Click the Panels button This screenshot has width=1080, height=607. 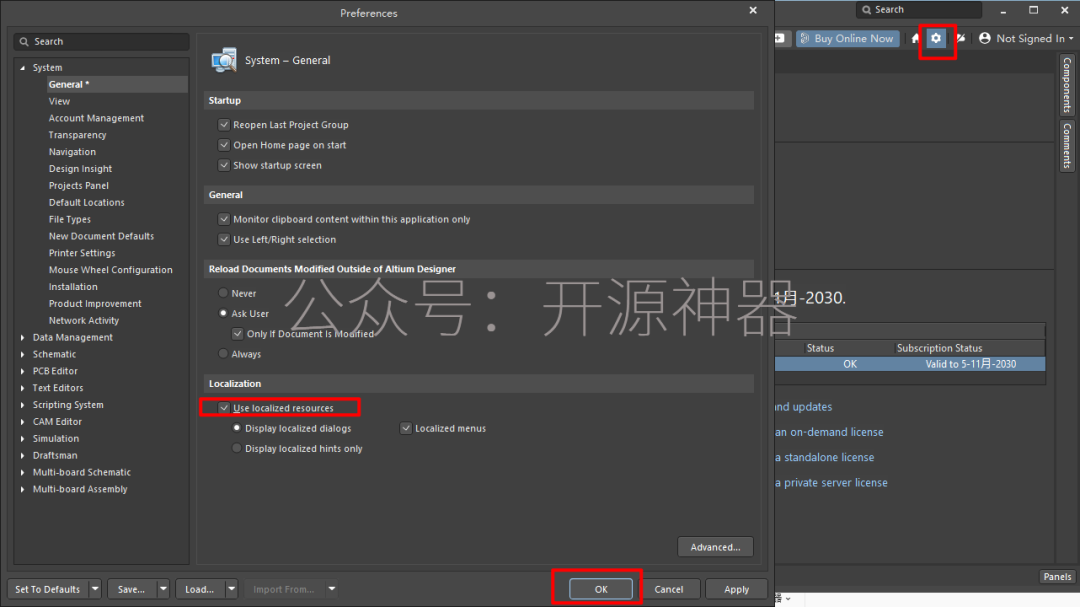pos(1057,577)
